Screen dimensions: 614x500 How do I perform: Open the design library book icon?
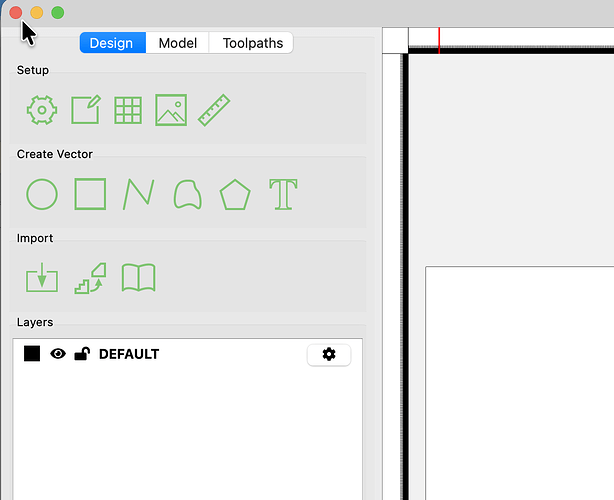coord(139,278)
